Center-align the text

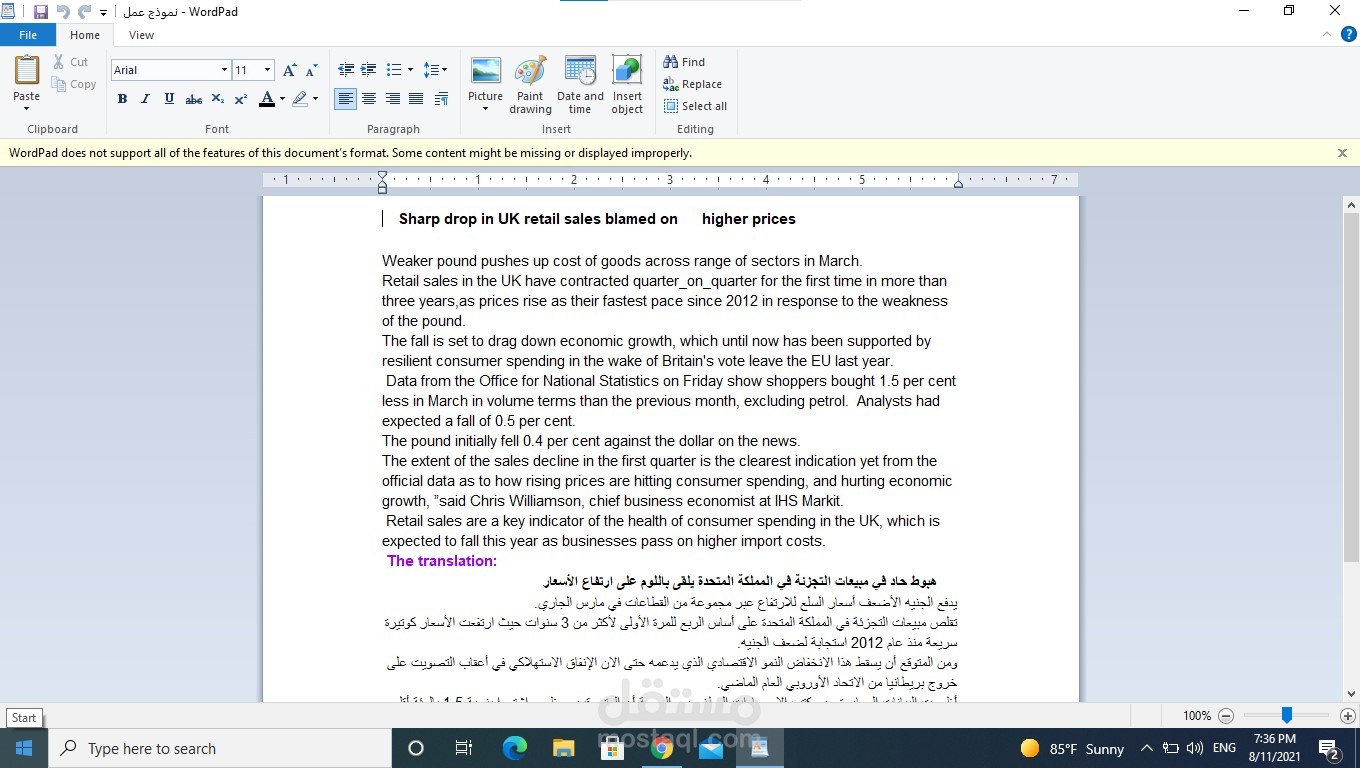tap(369, 99)
